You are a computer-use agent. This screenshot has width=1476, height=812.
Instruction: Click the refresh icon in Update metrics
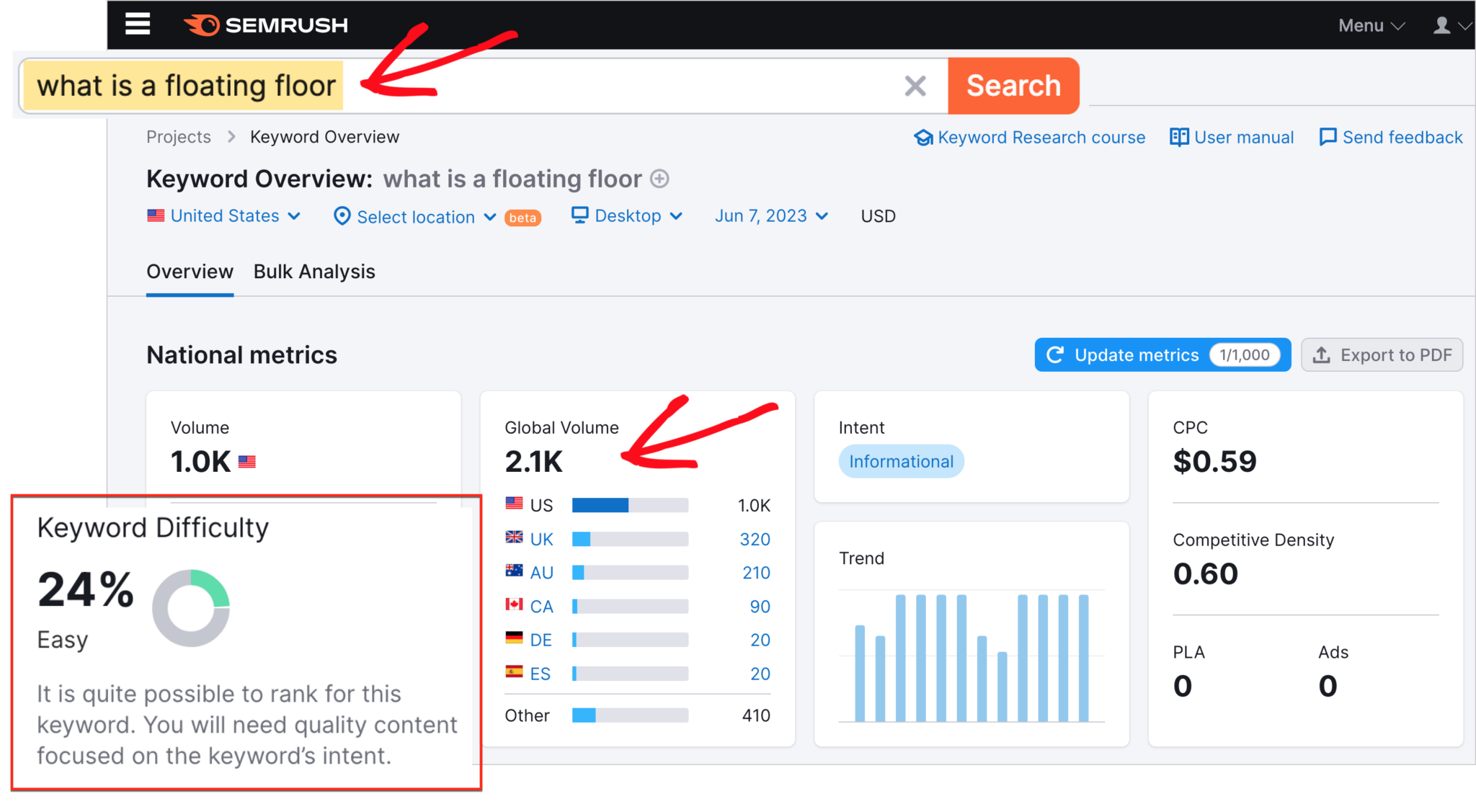click(x=1055, y=355)
